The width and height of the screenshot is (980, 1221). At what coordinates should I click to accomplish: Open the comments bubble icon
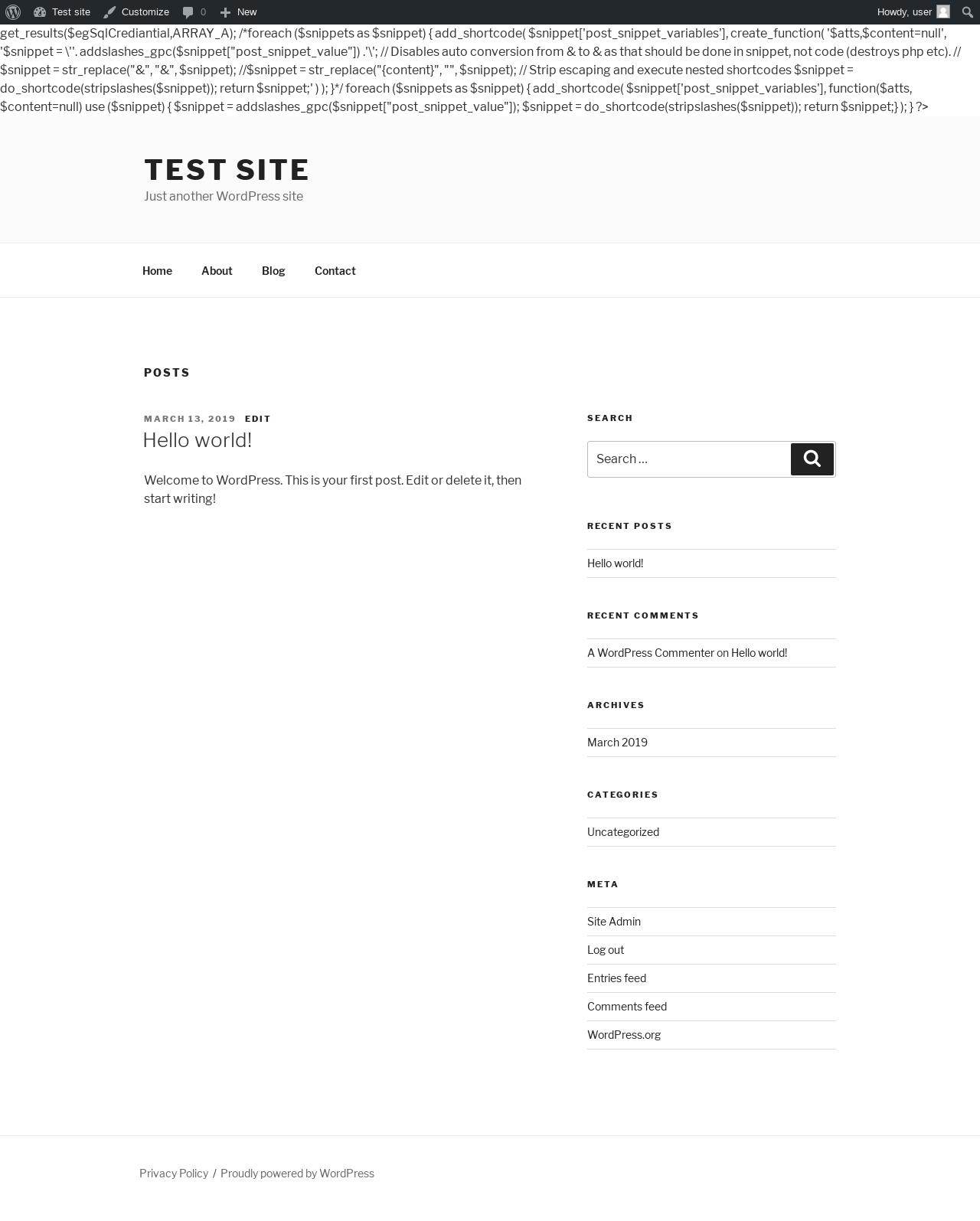(x=188, y=12)
